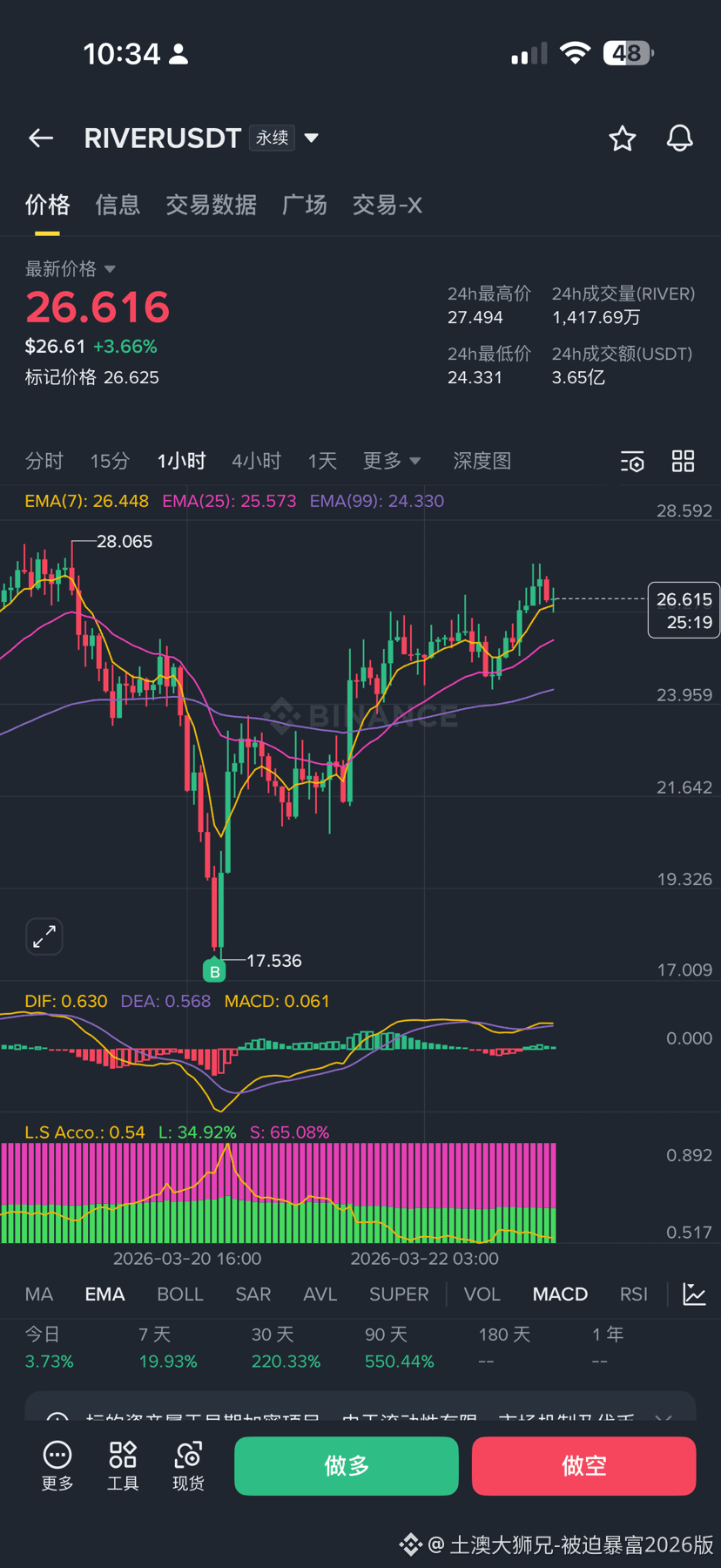
Task: Toggle the RSI sub-indicator
Action: (x=634, y=1294)
